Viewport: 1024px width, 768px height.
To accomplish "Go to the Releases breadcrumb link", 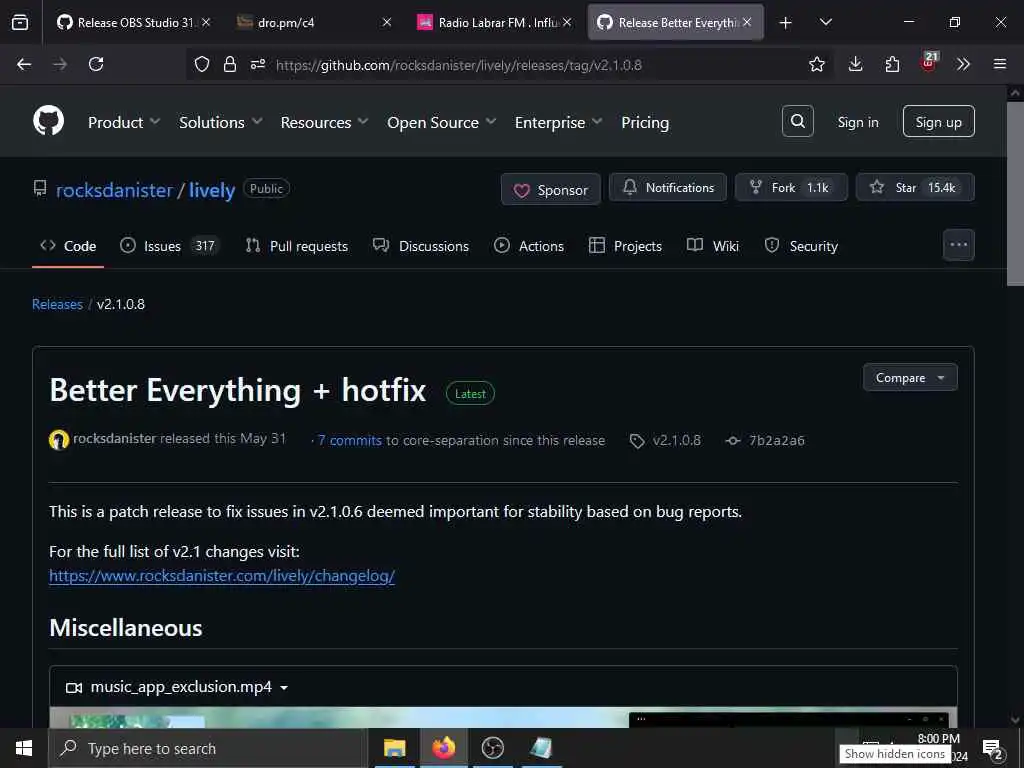I will click(57, 304).
